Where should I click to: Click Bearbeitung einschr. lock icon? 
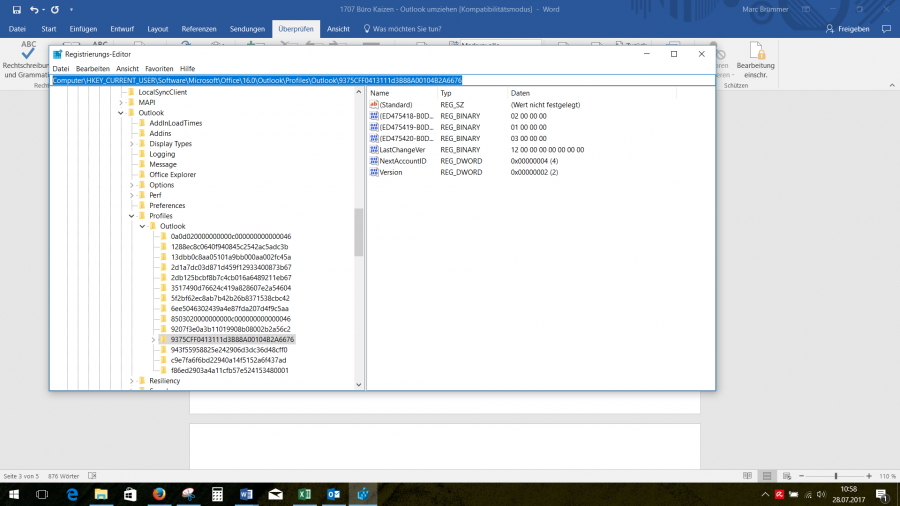point(755,60)
